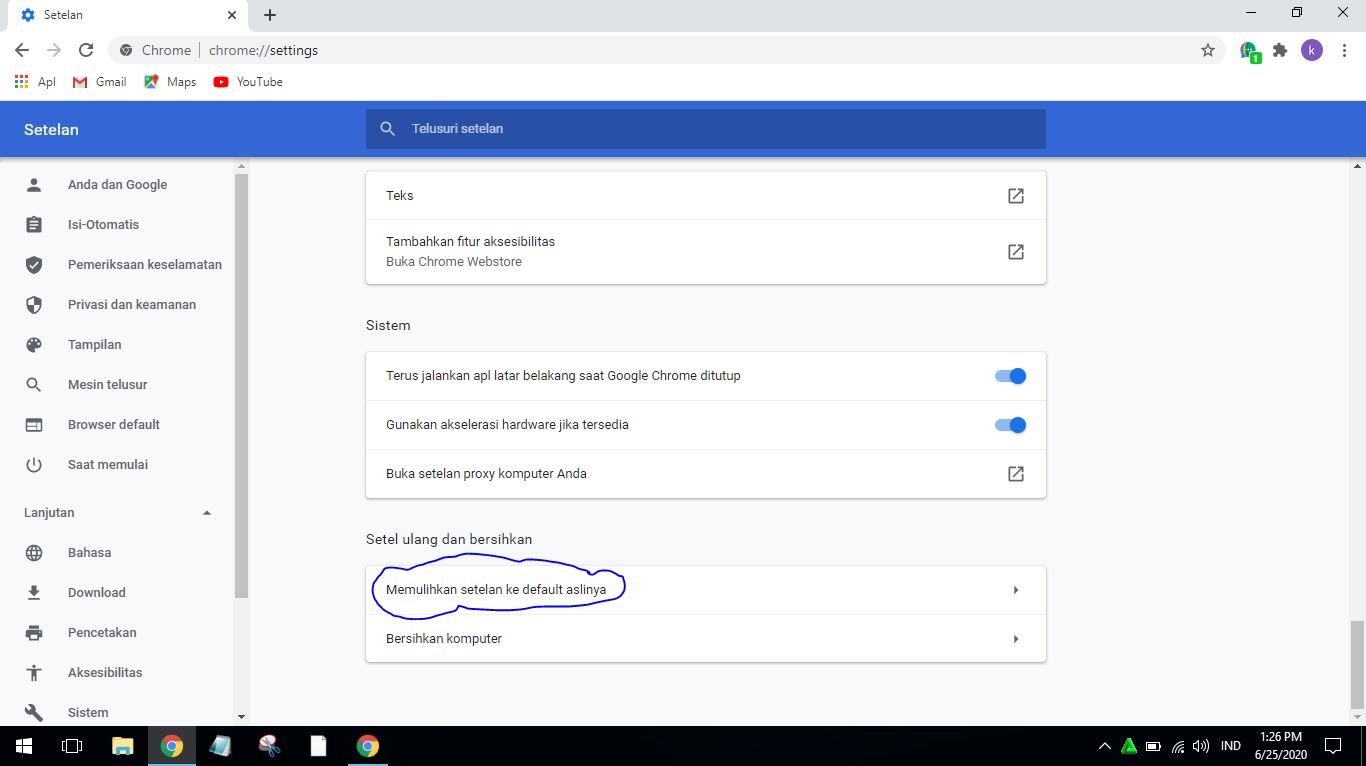Click the IND language indicator in taskbar
1366x766 pixels.
click(x=1231, y=746)
